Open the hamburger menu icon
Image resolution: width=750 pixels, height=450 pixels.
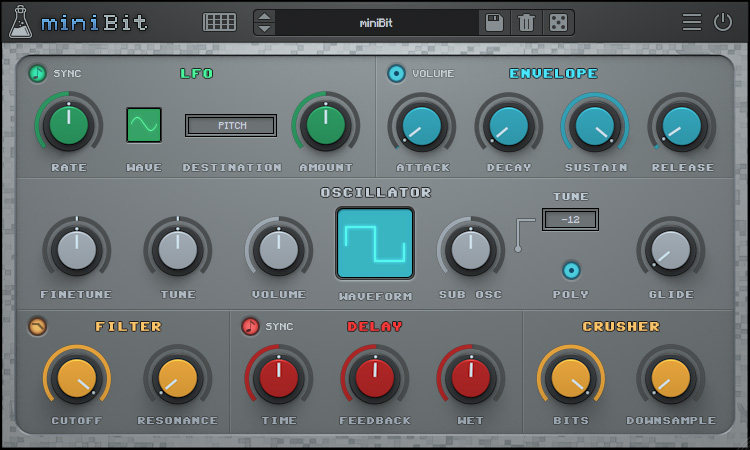click(x=692, y=22)
